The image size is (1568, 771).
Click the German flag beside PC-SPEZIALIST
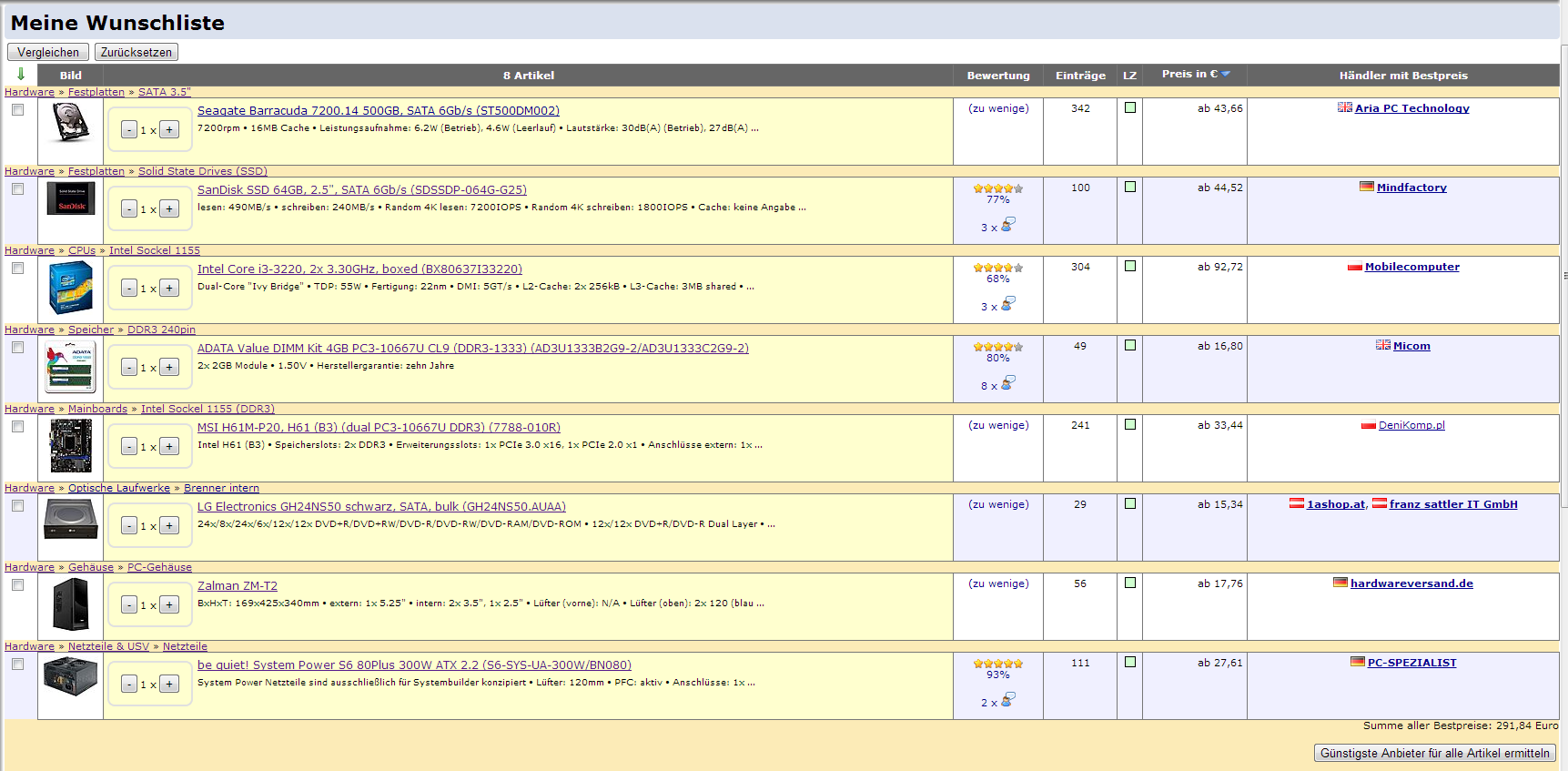click(x=1357, y=662)
